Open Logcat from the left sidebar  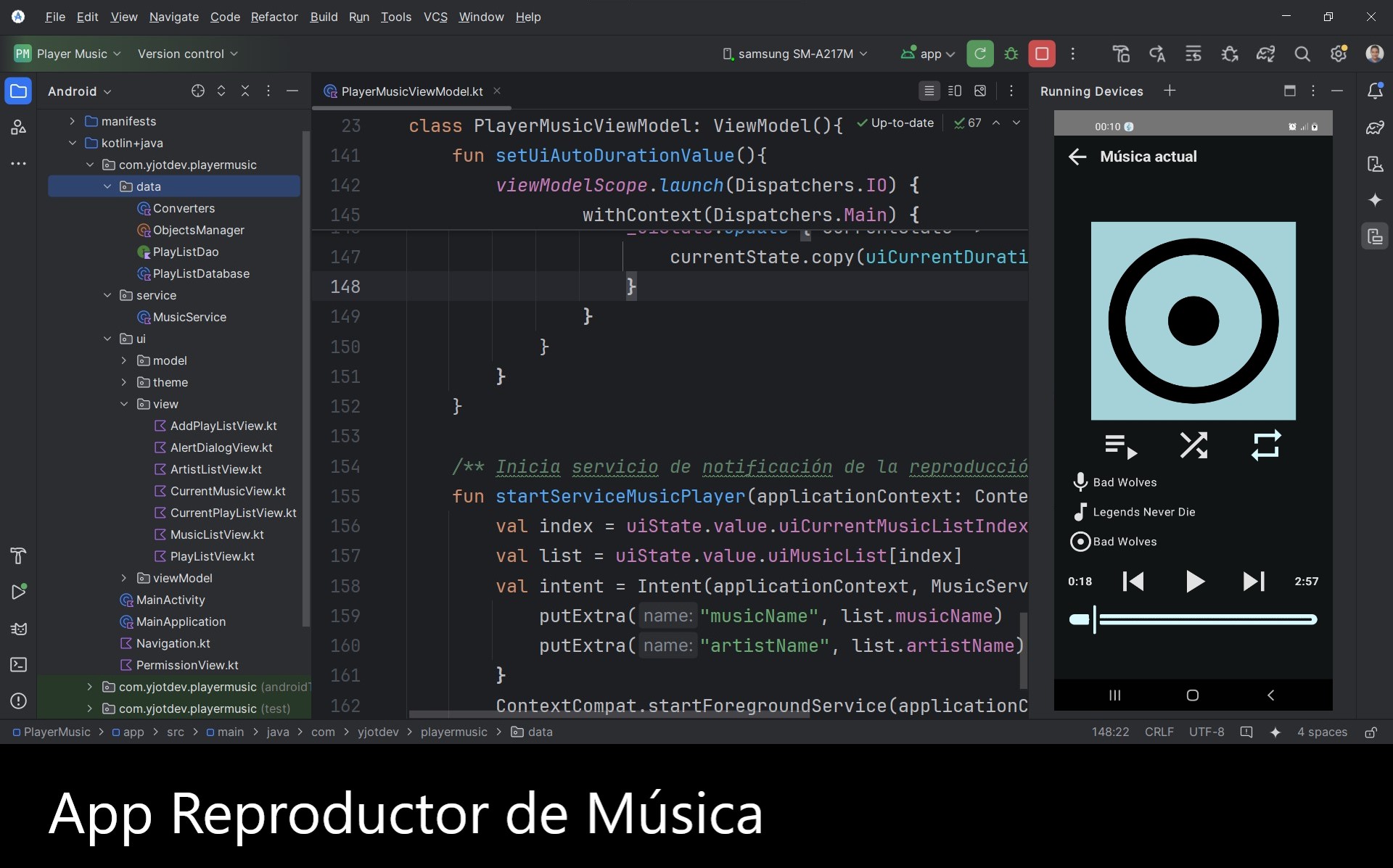(x=18, y=628)
